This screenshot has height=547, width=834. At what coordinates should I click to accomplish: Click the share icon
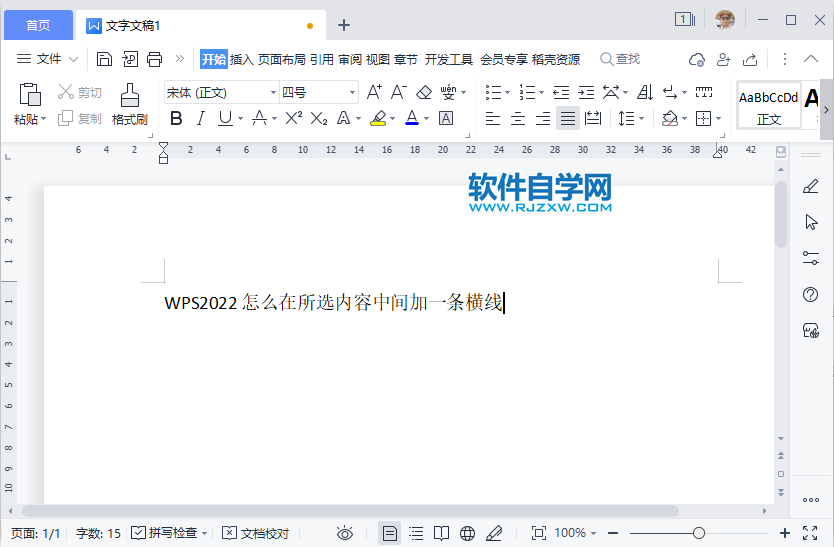[x=750, y=60]
